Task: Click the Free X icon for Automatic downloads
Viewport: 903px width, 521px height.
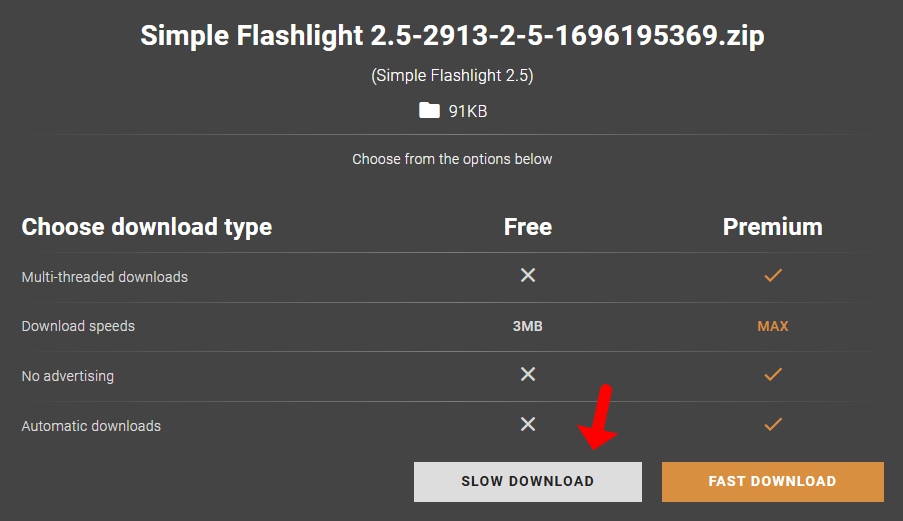Action: click(528, 424)
